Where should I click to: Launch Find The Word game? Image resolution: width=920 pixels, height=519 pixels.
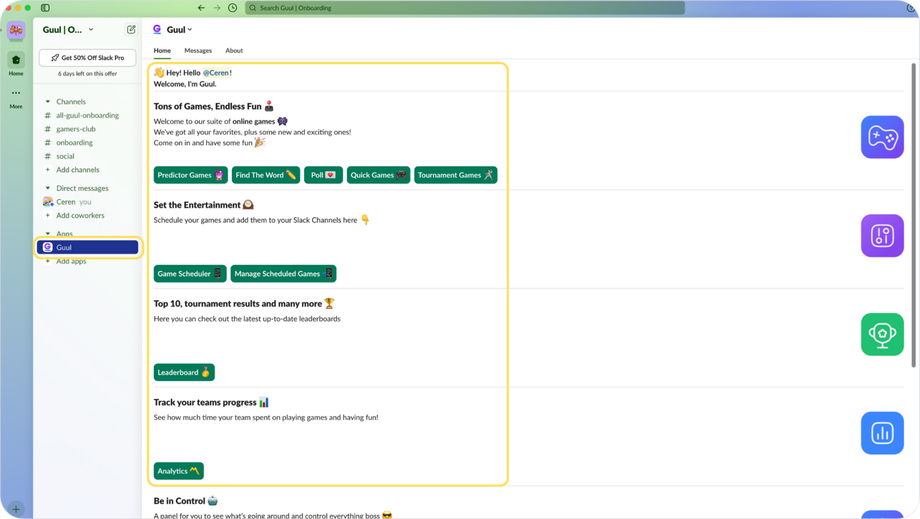click(x=266, y=175)
